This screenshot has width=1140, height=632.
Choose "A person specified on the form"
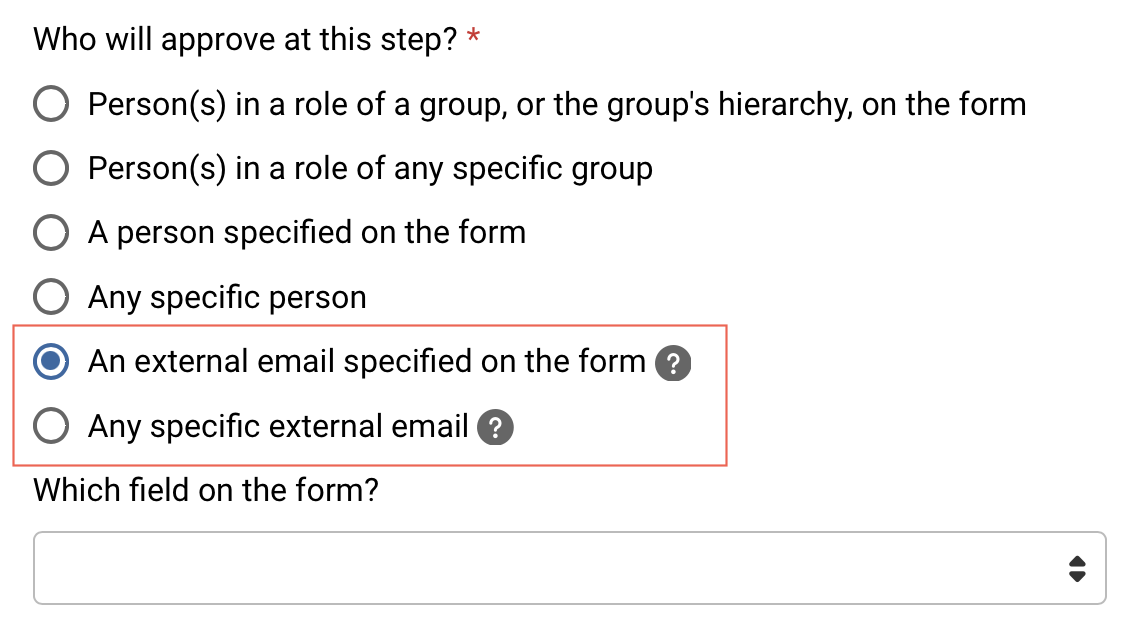tap(50, 232)
